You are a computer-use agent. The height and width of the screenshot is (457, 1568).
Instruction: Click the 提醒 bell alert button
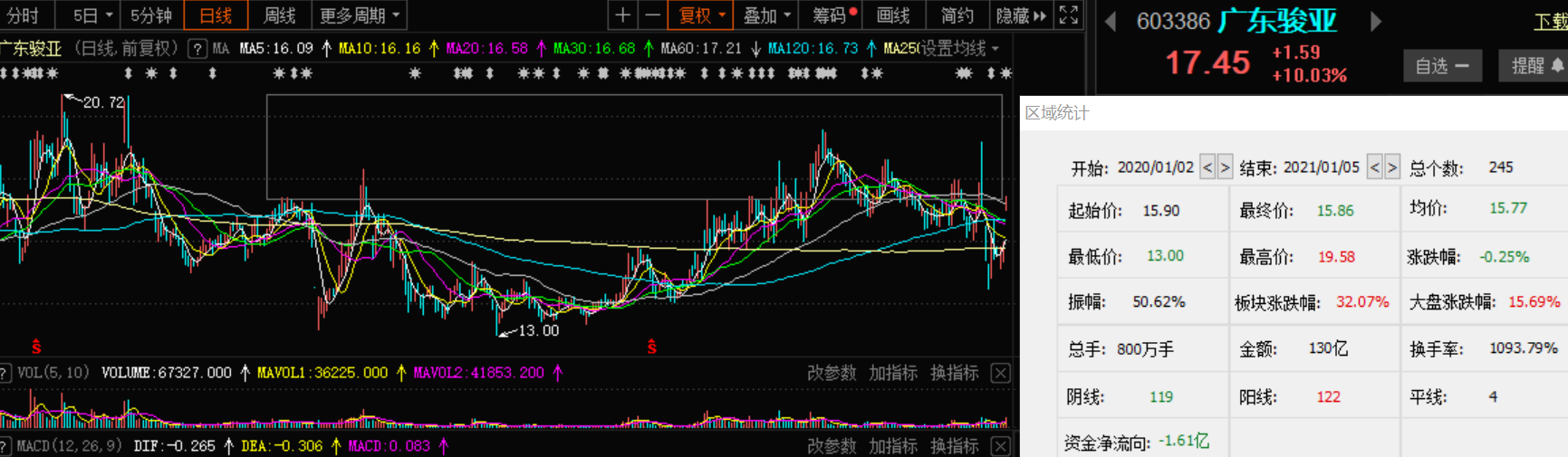click(x=1536, y=66)
